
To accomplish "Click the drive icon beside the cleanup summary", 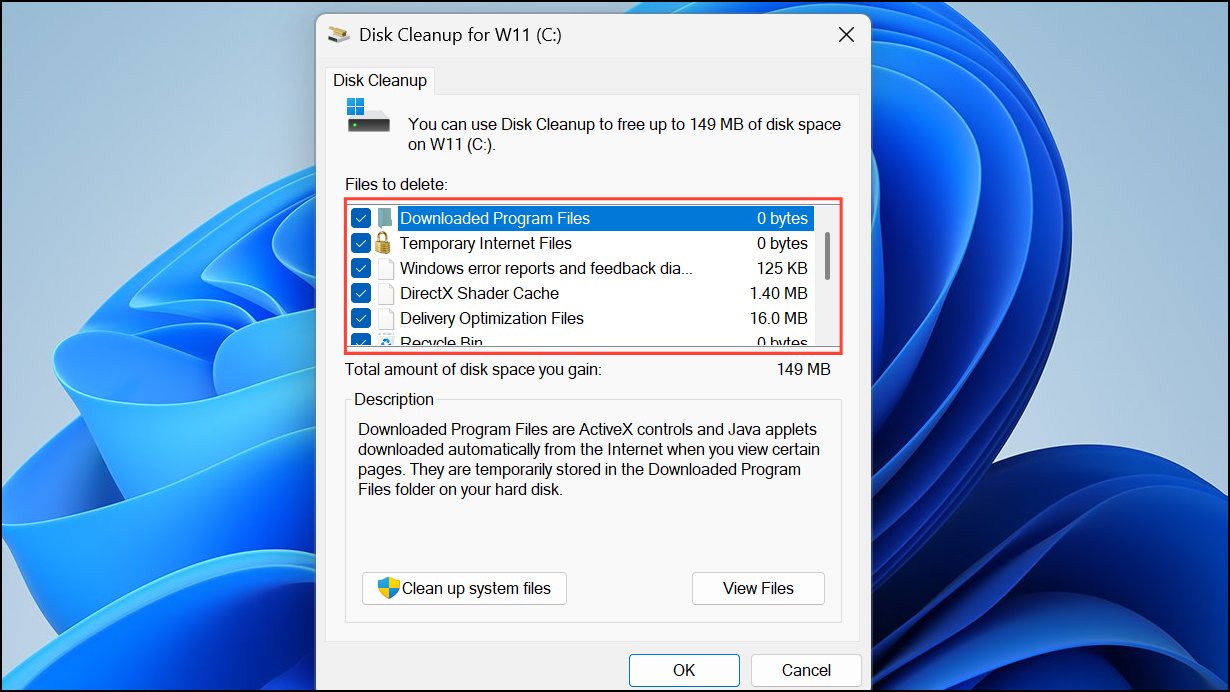I will tap(368, 116).
